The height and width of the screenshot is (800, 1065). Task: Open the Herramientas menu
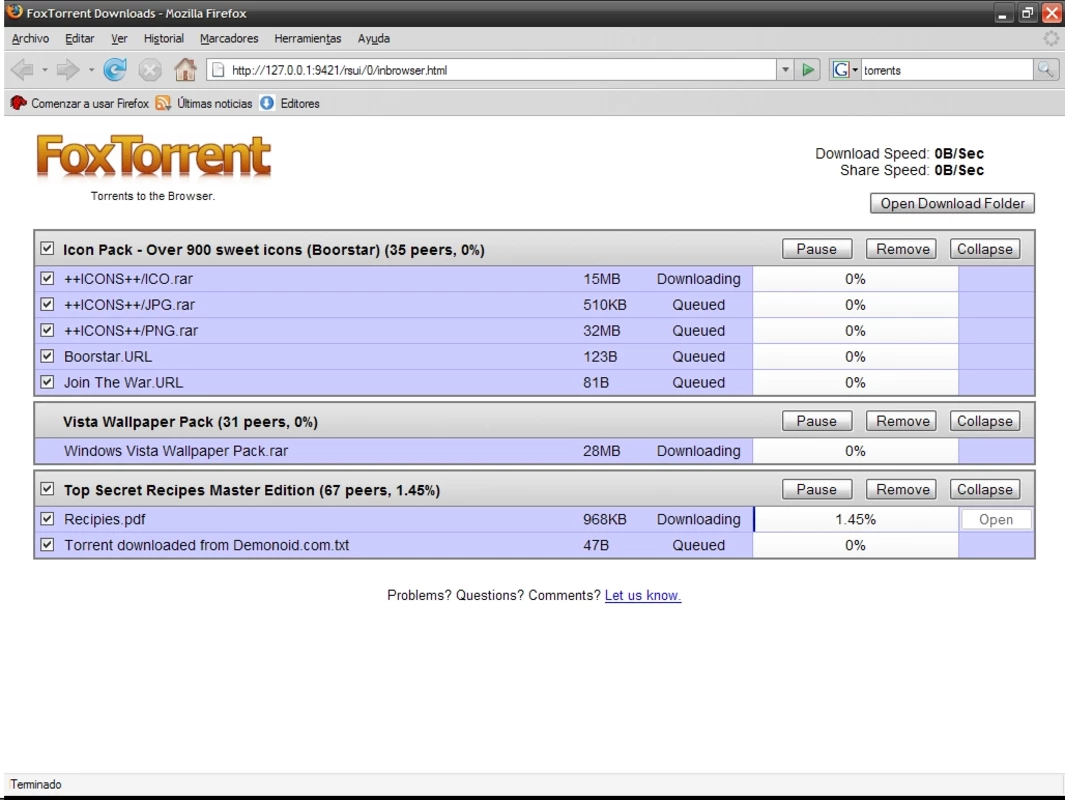308,39
